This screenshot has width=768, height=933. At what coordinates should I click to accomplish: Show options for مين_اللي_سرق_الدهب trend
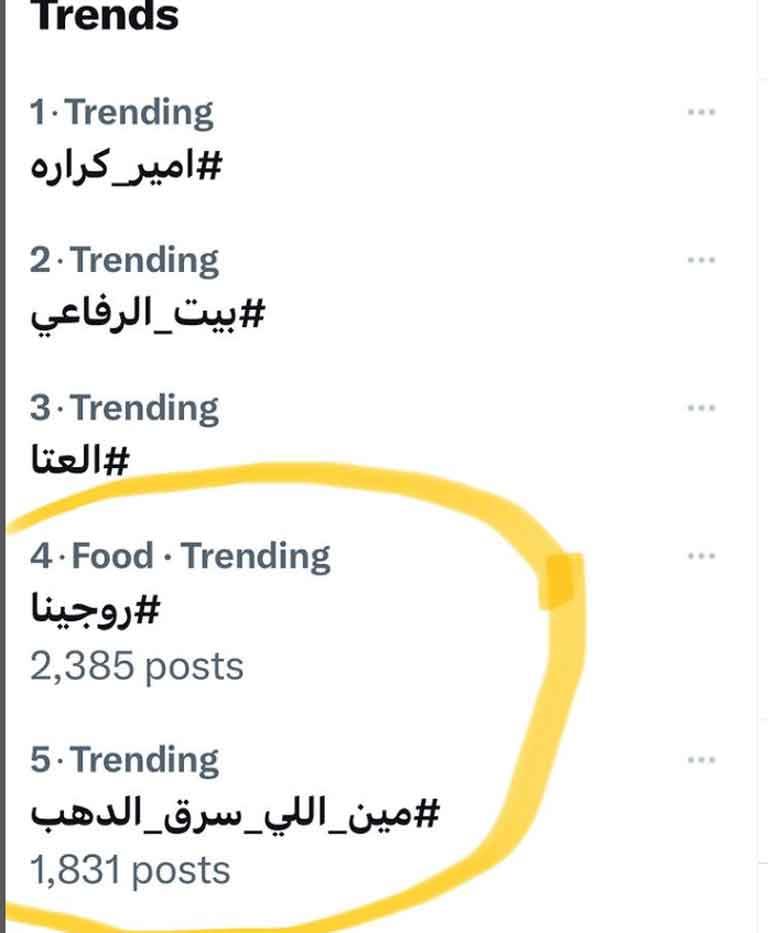pos(702,761)
